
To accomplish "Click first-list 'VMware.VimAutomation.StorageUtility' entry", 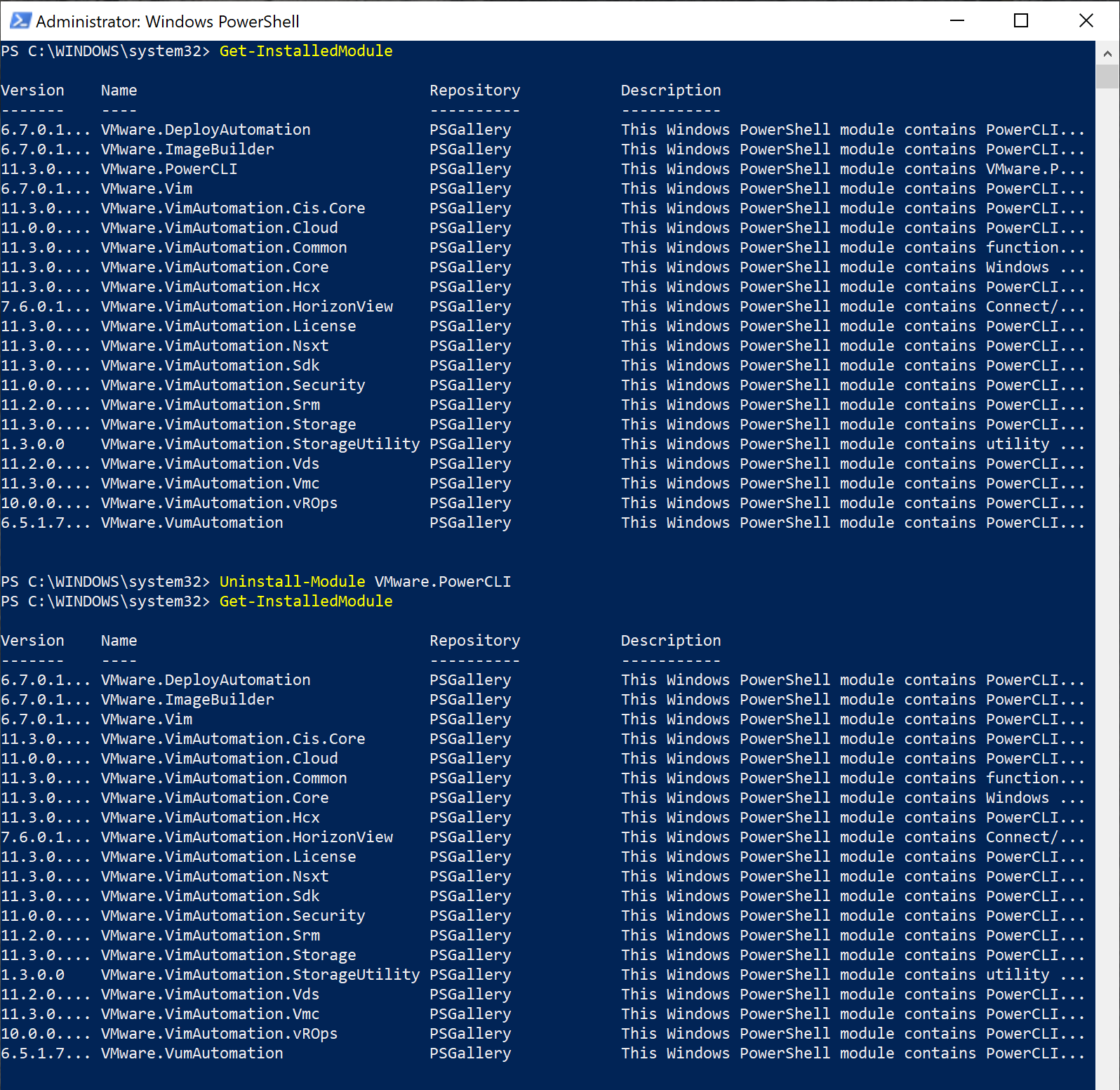I will [260, 444].
